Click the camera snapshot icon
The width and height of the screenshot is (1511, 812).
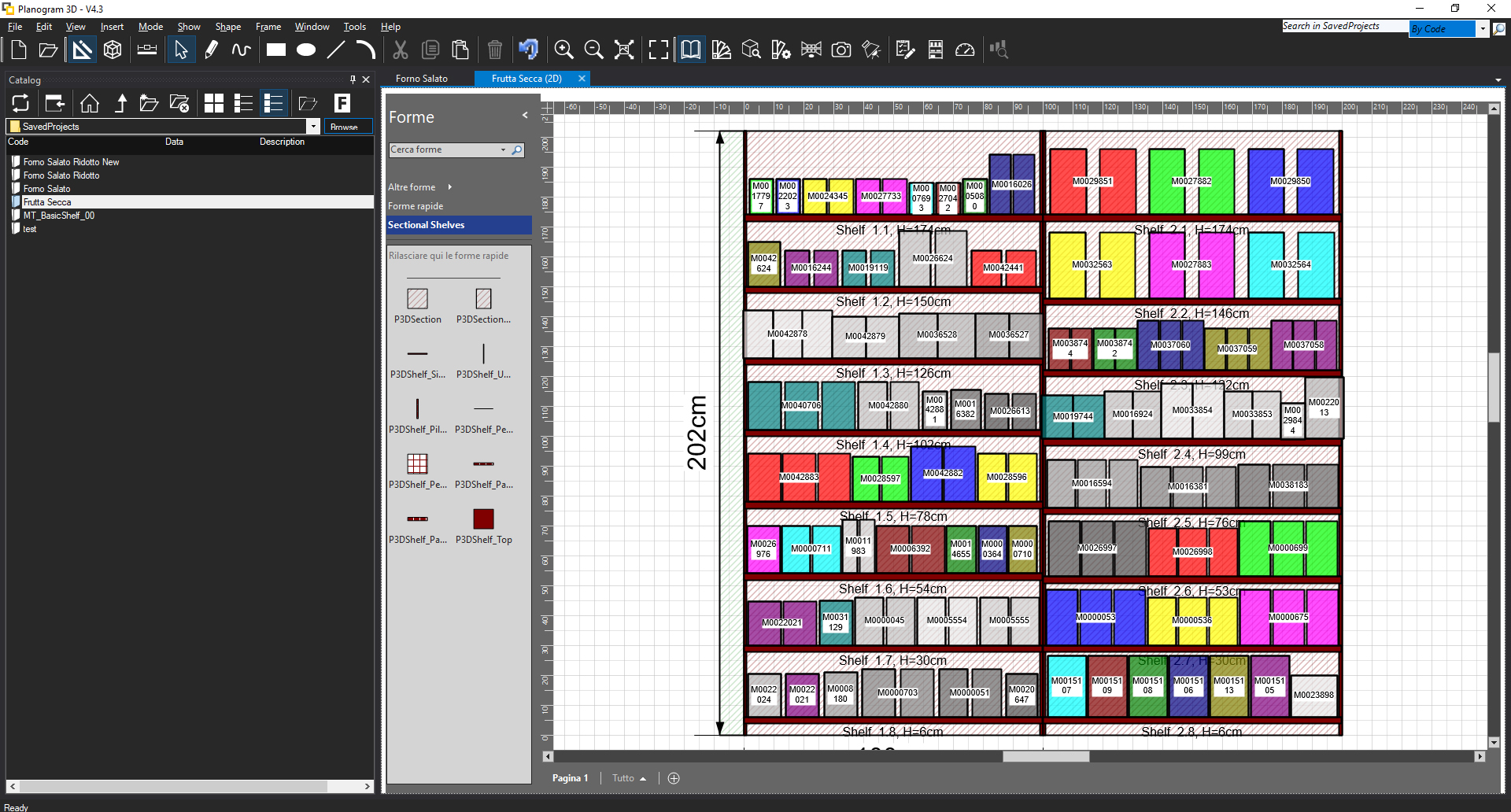pyautogui.click(x=841, y=50)
